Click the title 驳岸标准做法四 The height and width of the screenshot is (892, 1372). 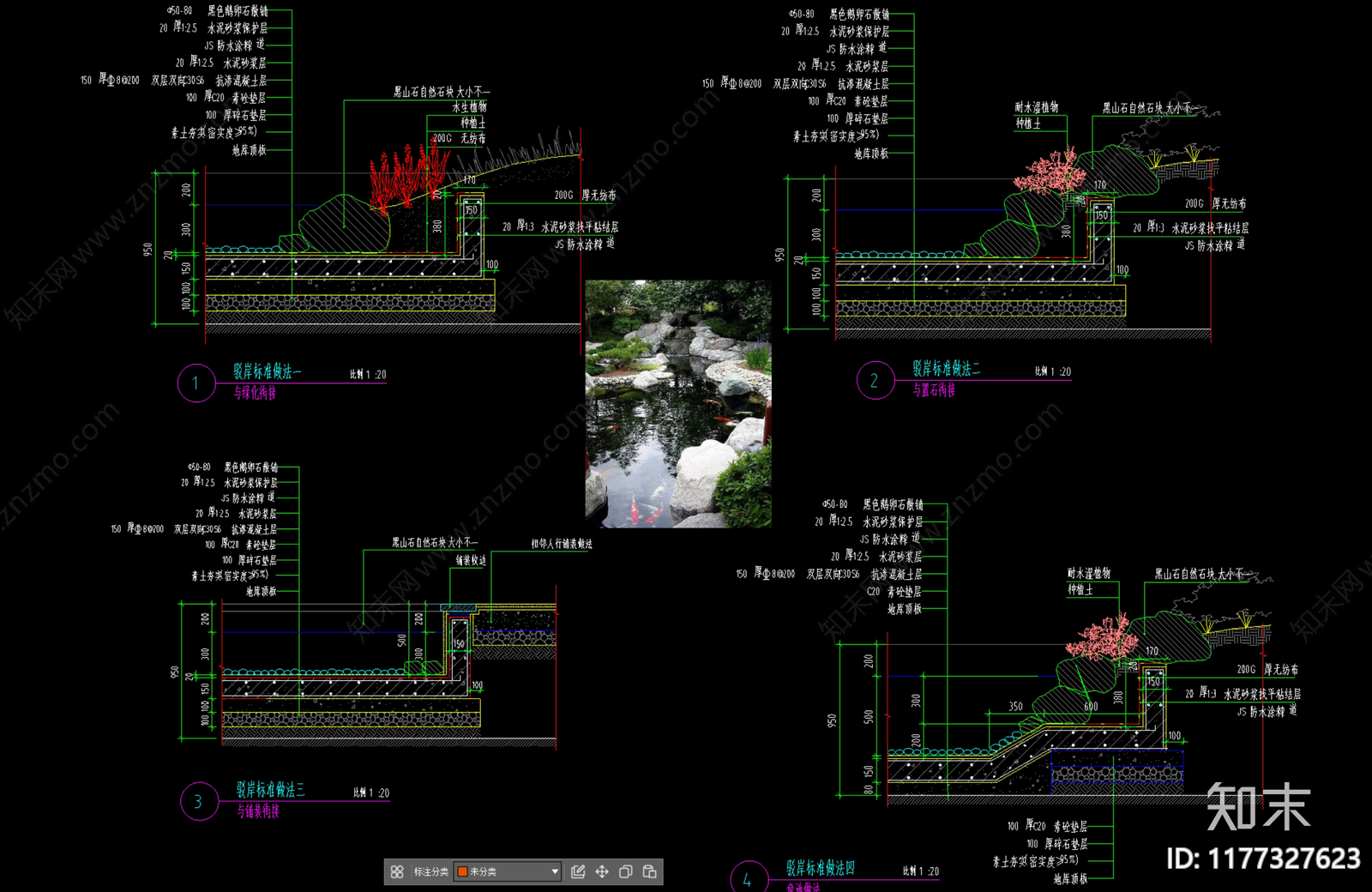coord(820,868)
